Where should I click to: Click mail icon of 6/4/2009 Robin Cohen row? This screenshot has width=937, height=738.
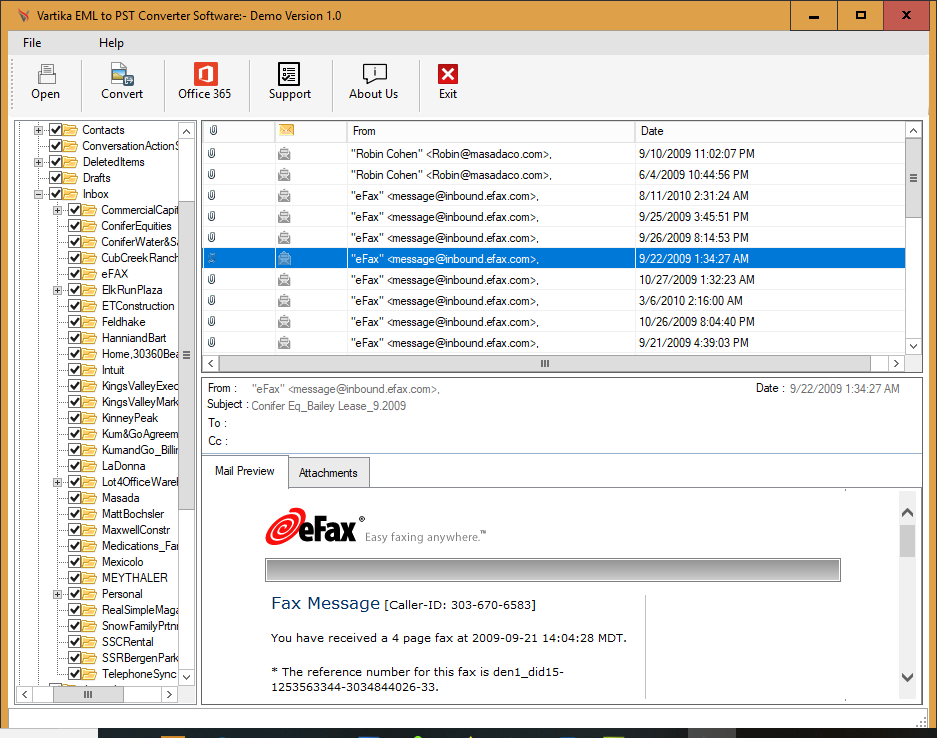pyautogui.click(x=284, y=175)
